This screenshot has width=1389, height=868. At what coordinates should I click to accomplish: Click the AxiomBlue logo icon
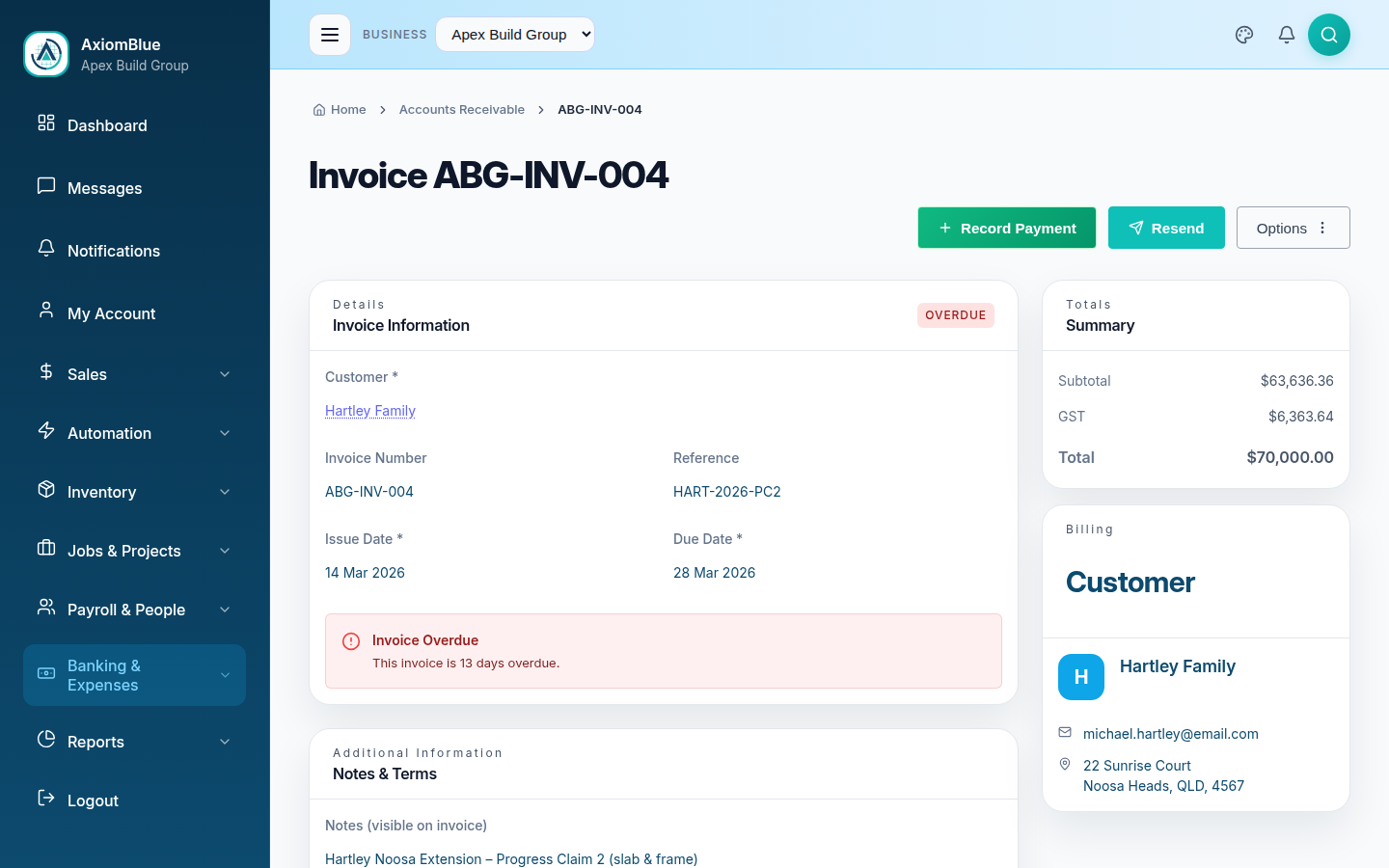pos(45,54)
